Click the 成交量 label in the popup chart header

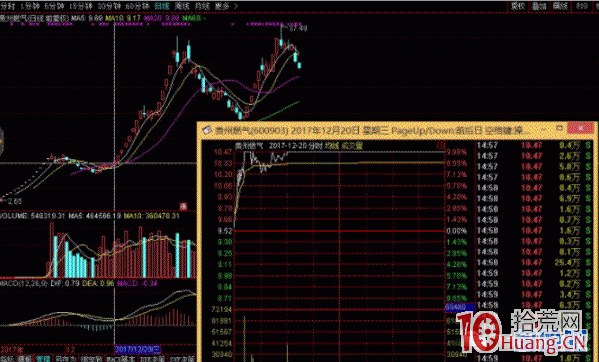pos(352,145)
